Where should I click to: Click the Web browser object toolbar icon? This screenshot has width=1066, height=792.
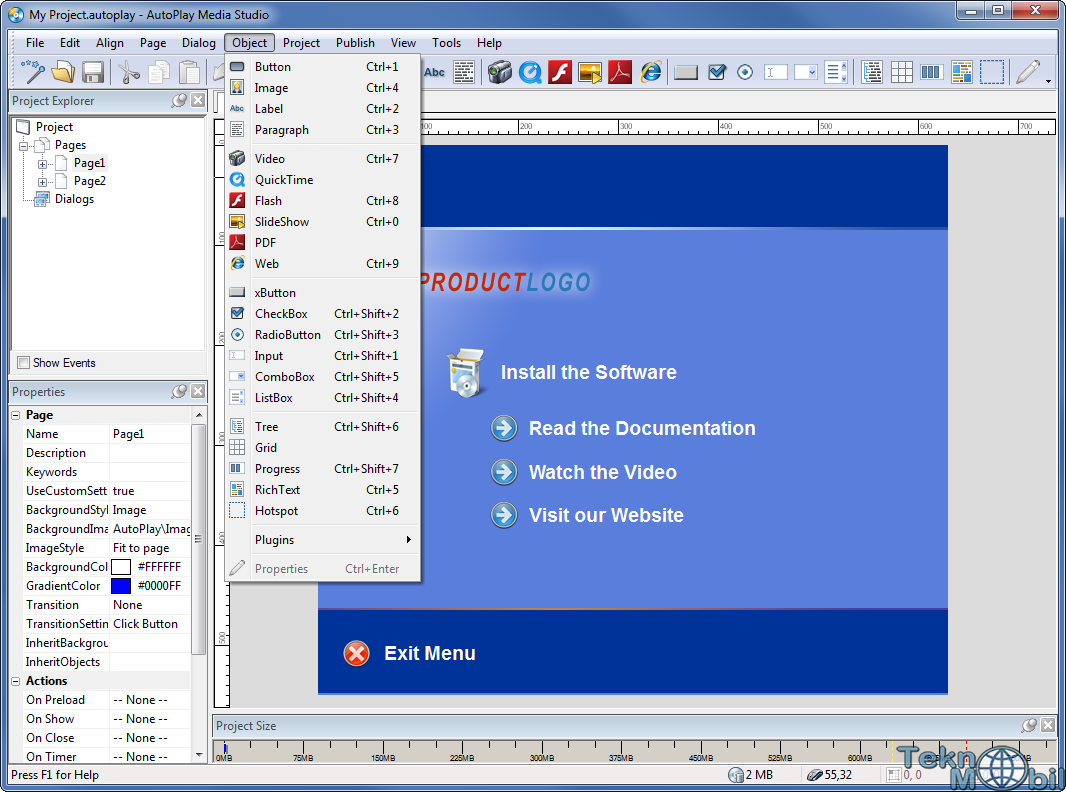tap(651, 72)
